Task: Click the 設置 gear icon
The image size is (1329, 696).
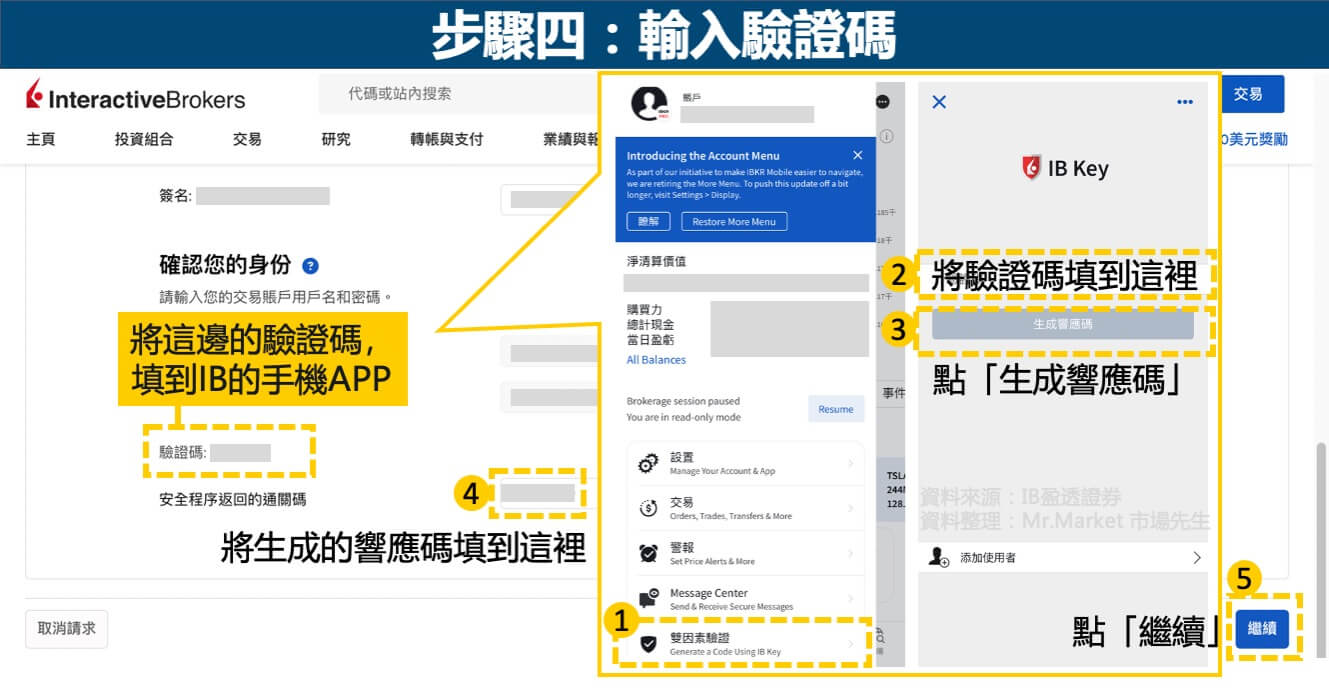Action: [648, 464]
